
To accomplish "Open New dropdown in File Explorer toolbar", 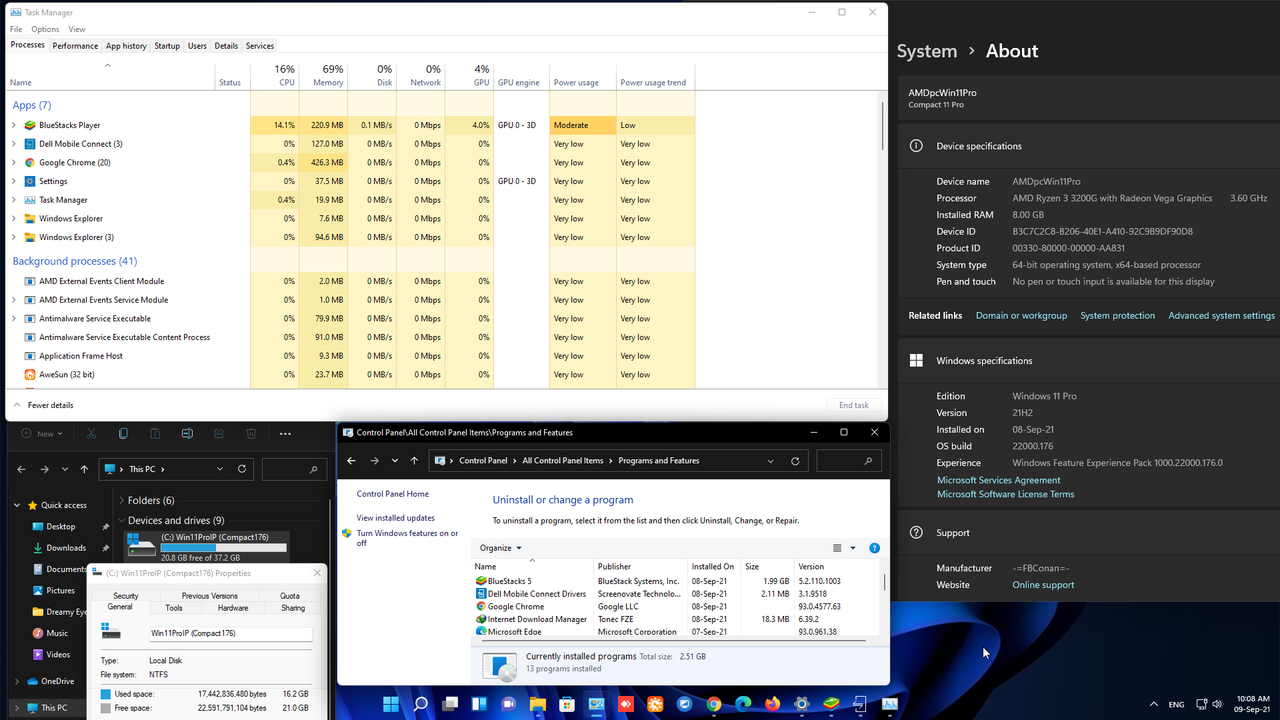I will tap(43, 434).
